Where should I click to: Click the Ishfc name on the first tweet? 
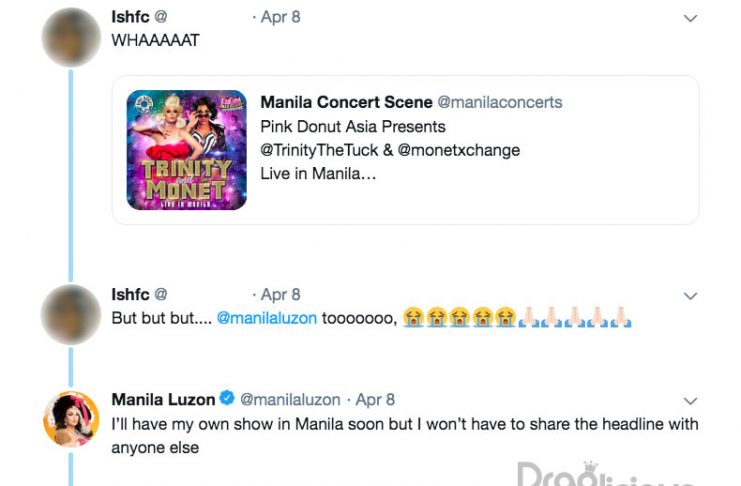pos(130,17)
